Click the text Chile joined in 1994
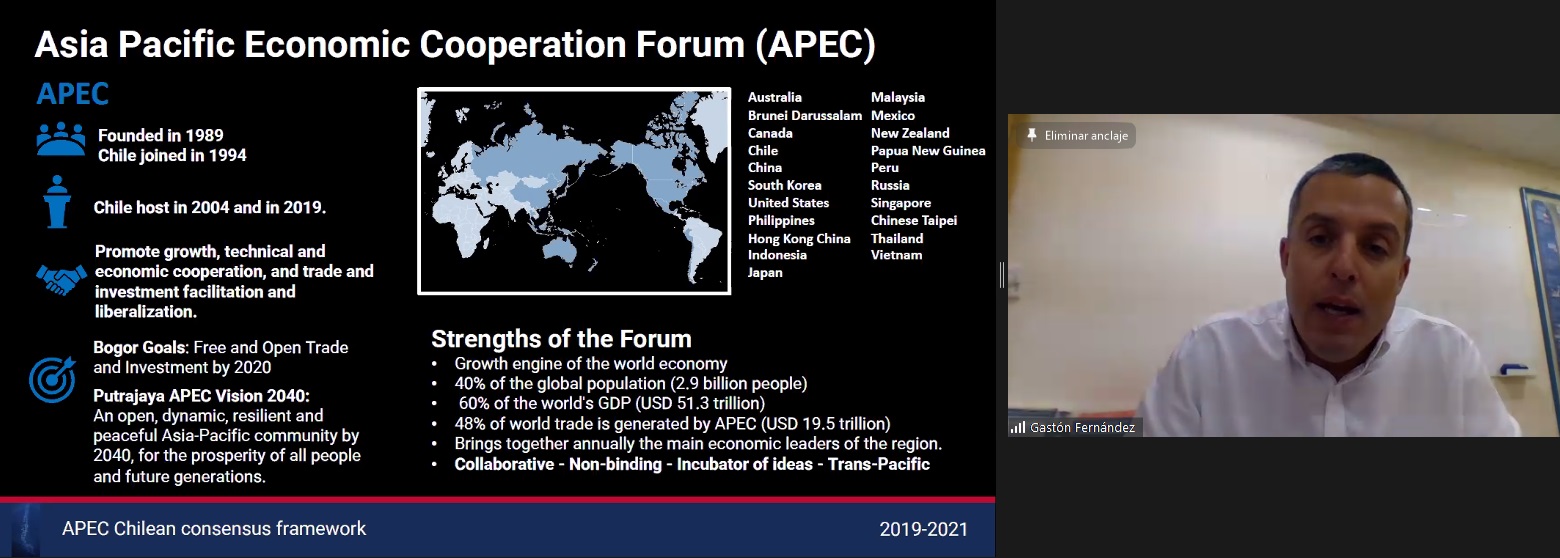 pos(172,155)
